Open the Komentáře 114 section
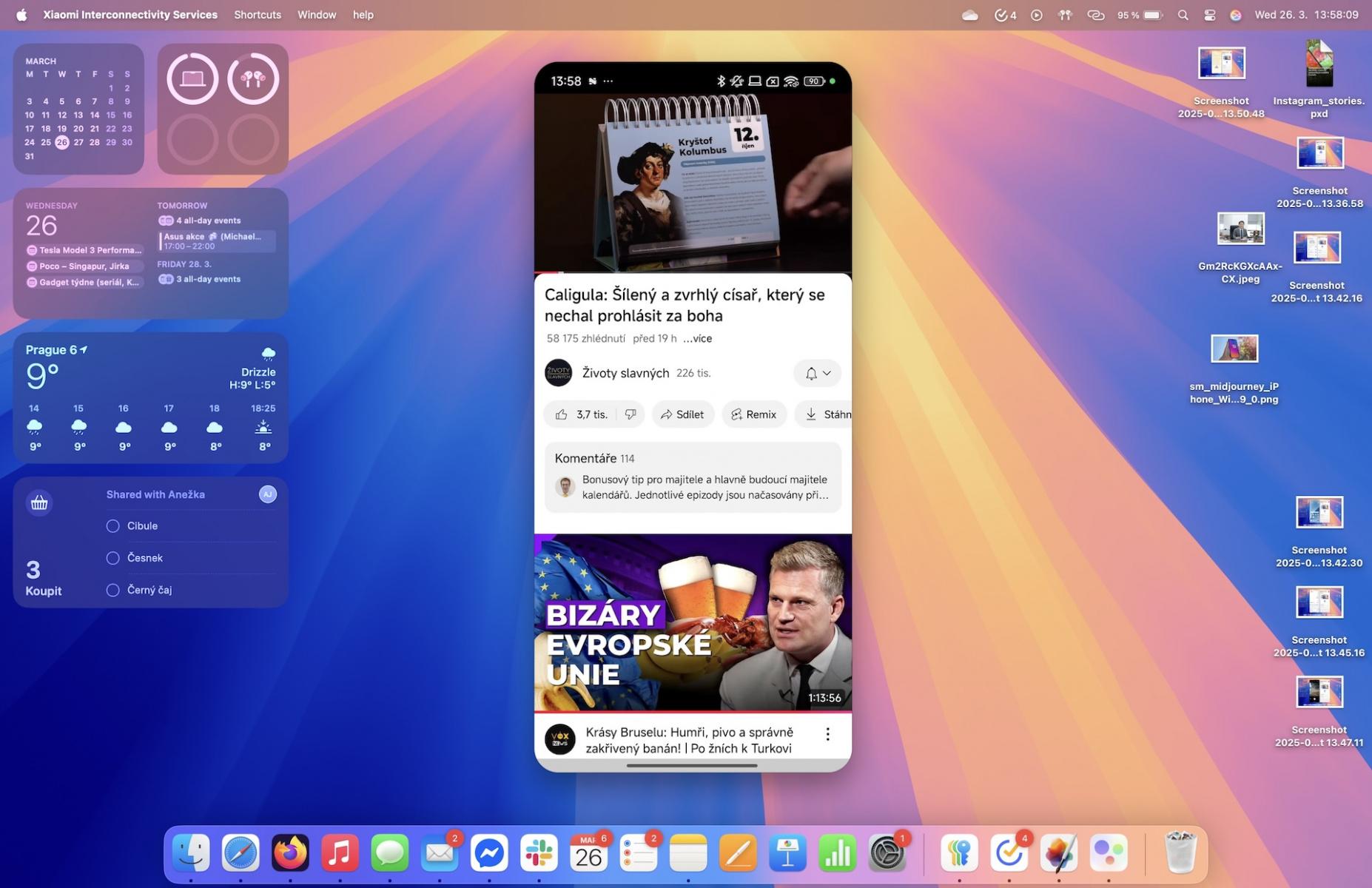 [693, 477]
